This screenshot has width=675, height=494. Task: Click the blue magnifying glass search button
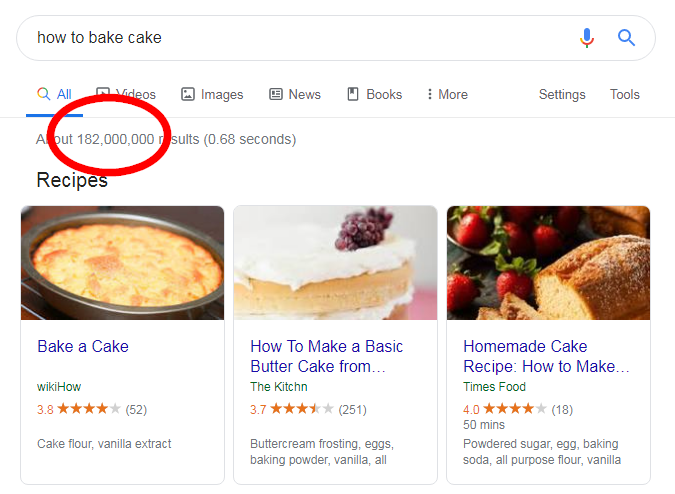pyautogui.click(x=627, y=38)
